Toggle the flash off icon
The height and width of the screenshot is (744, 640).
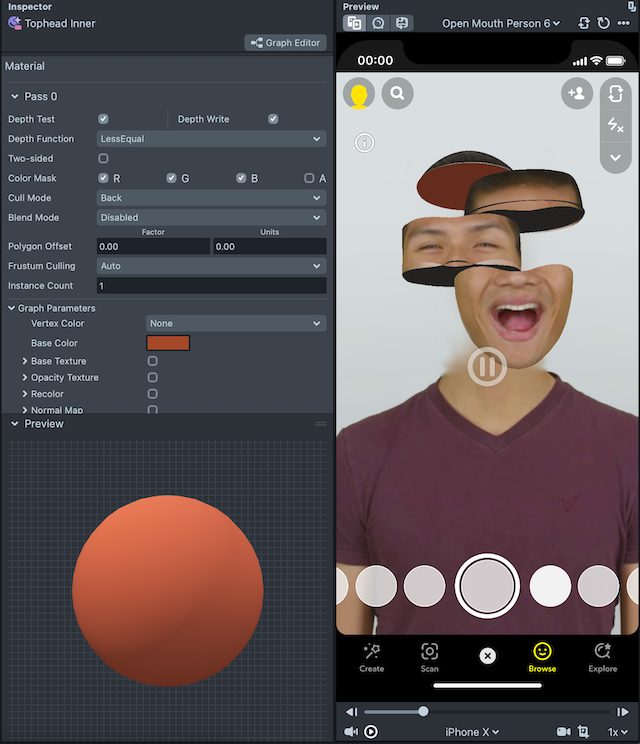tap(615, 125)
